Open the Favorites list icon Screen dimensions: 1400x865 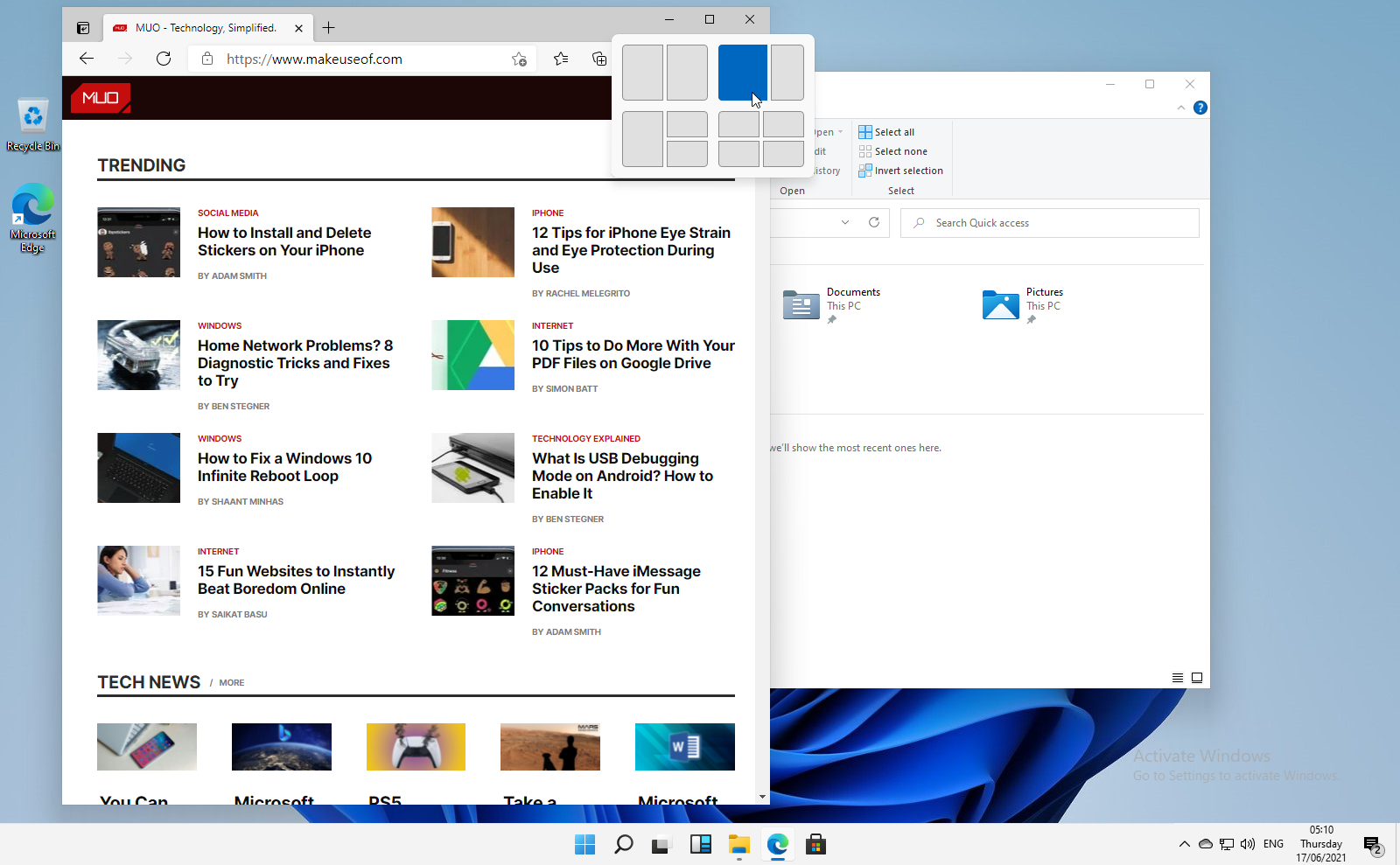(x=561, y=59)
